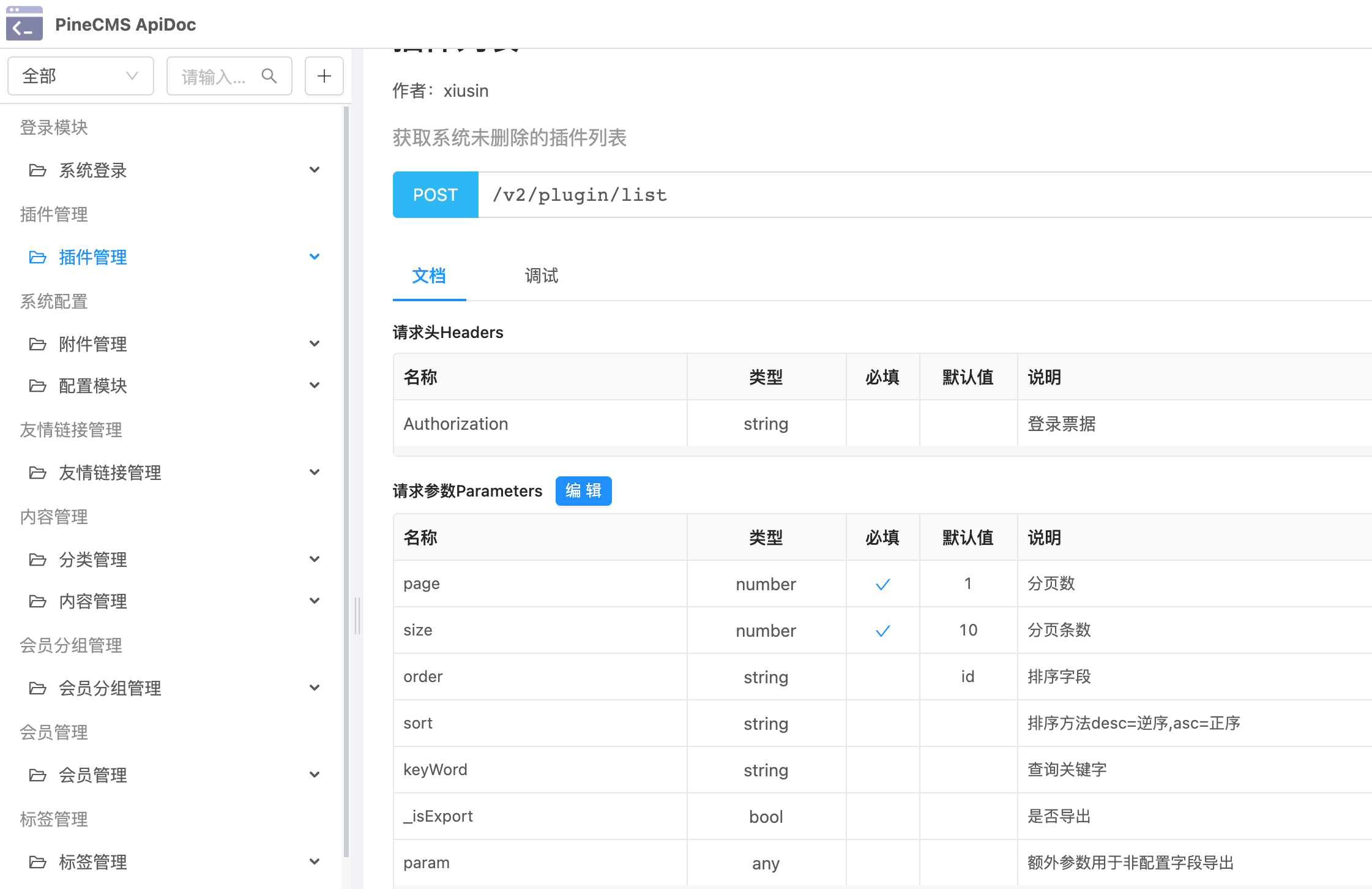Expand the 配置模块 menu chevron
This screenshot has height=889, width=1372.
[x=315, y=386]
